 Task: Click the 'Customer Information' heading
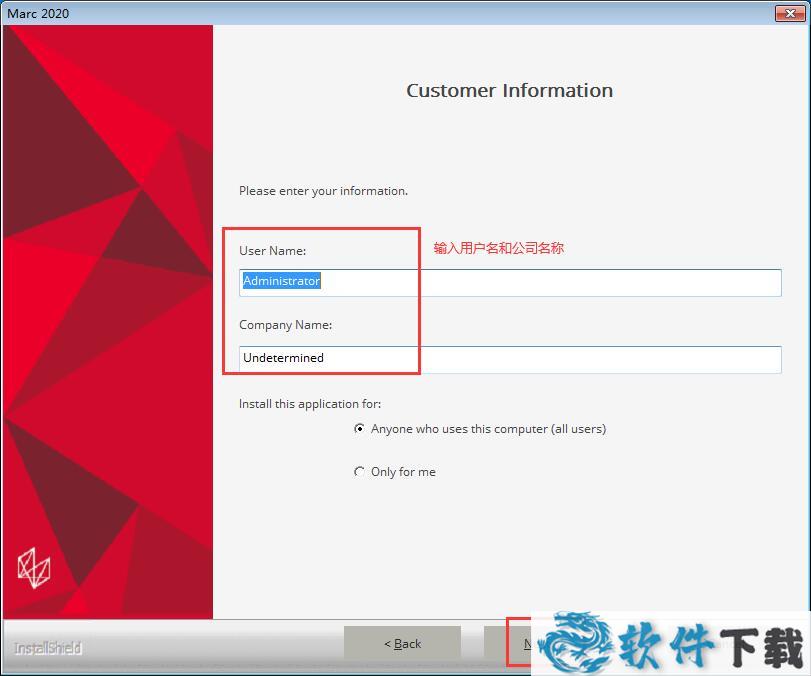point(509,91)
